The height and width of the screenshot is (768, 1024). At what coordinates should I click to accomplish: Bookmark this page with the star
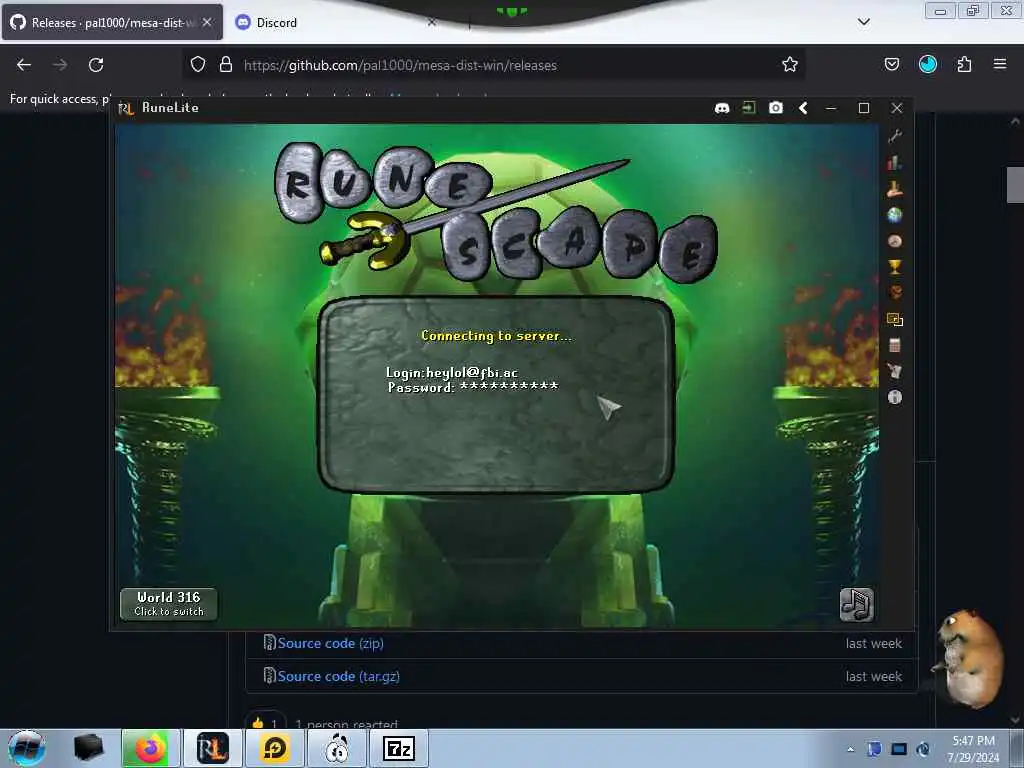[x=790, y=64]
